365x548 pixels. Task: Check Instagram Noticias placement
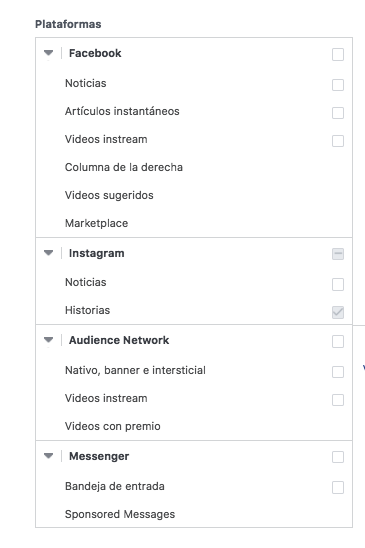(x=338, y=284)
